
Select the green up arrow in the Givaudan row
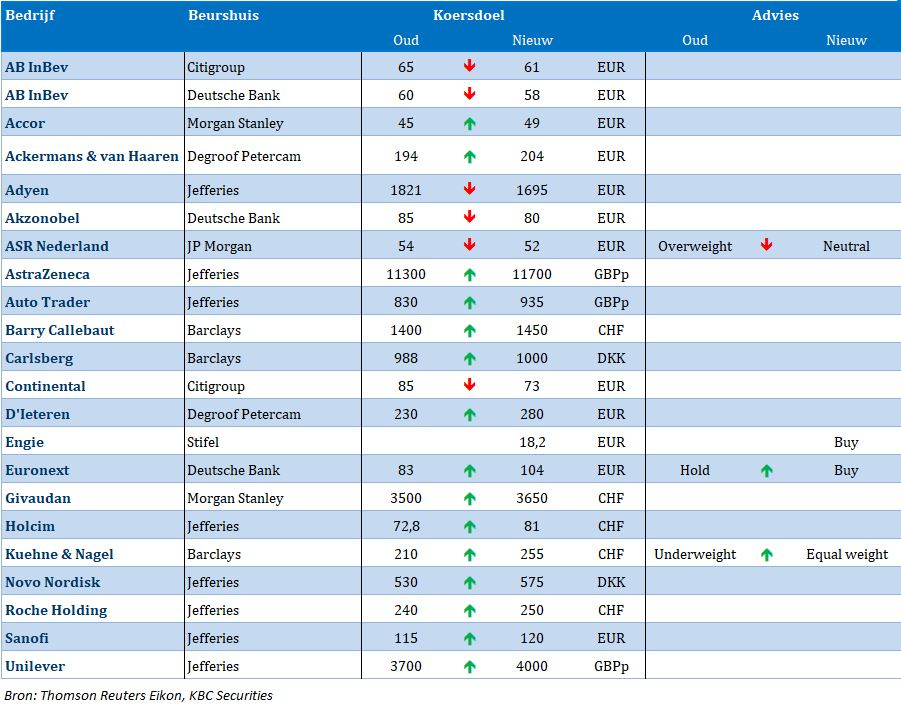click(469, 498)
